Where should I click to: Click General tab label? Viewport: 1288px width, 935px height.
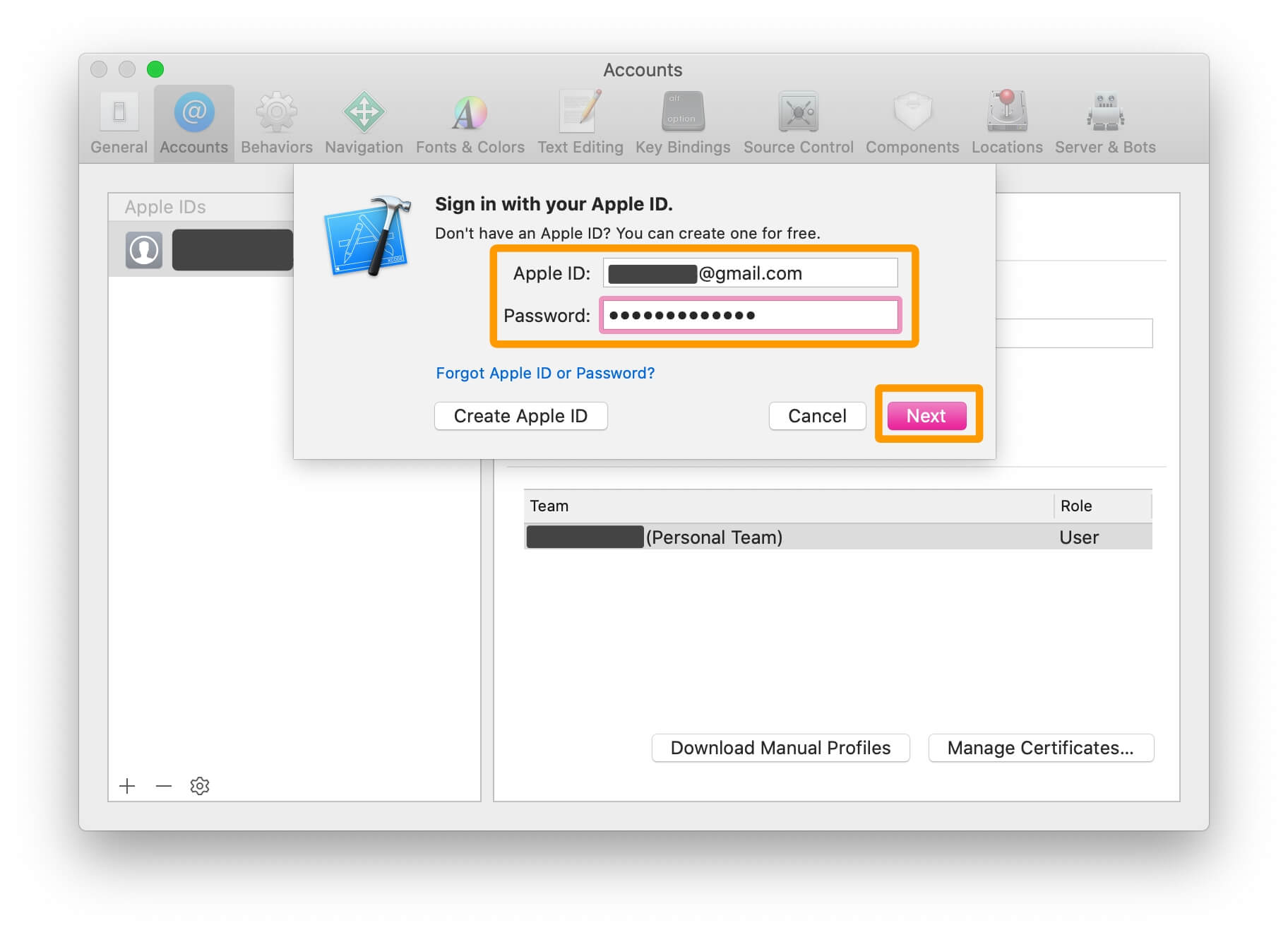click(119, 147)
